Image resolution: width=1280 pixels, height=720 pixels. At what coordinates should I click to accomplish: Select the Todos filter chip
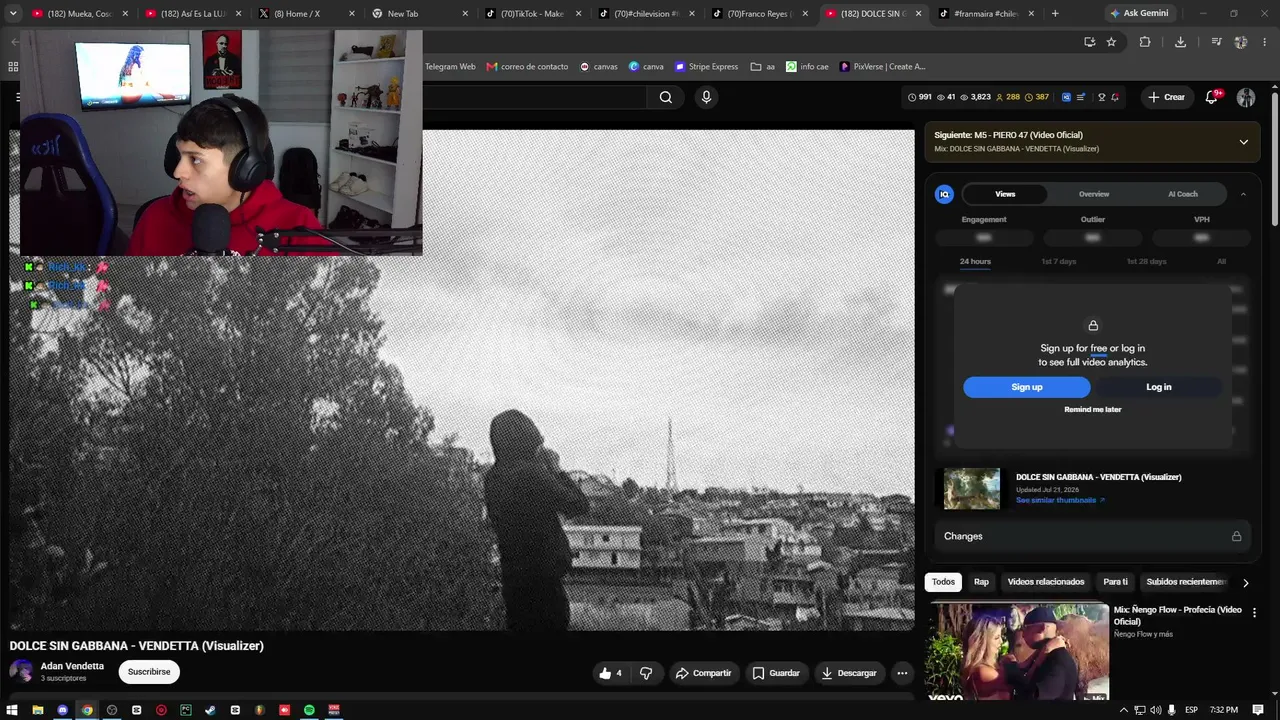pos(944,582)
